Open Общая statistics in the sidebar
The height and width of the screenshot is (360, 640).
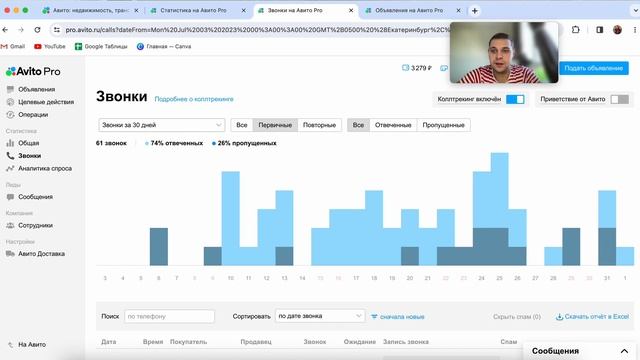click(28, 143)
